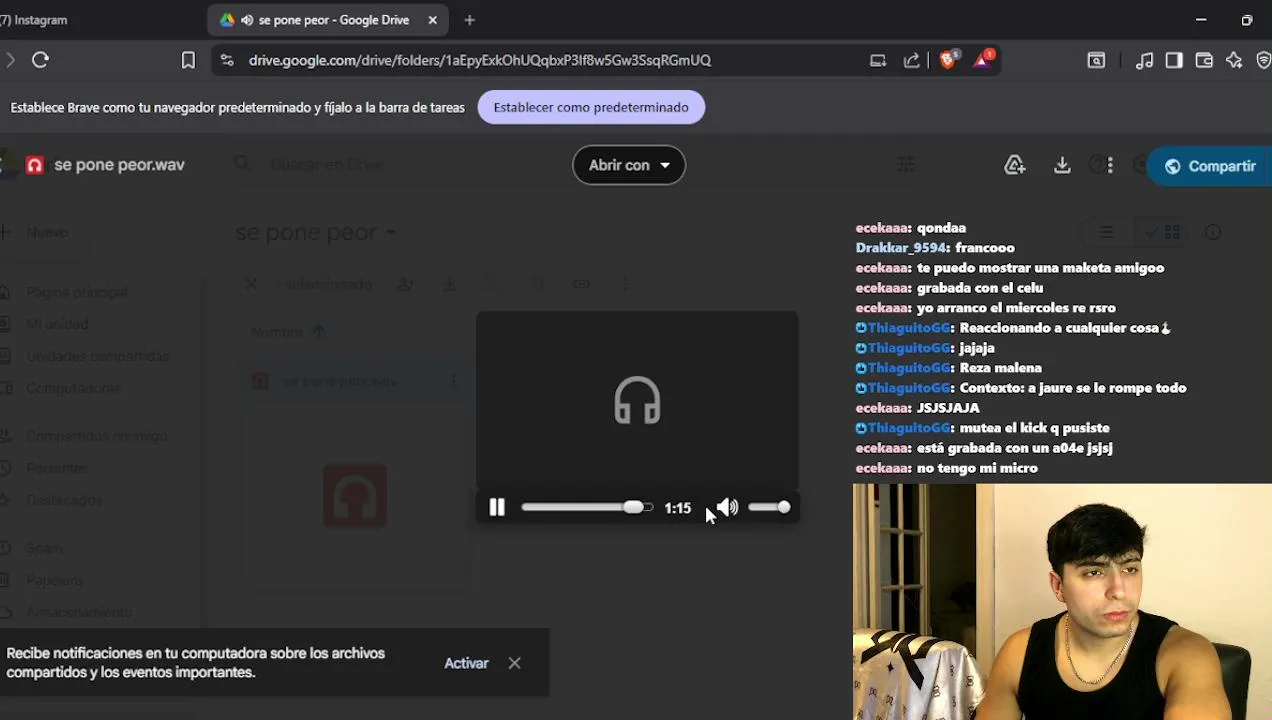Viewport: 1272px width, 720px height.
Task: Switch to the Instagram tab
Action: [x=35, y=20]
